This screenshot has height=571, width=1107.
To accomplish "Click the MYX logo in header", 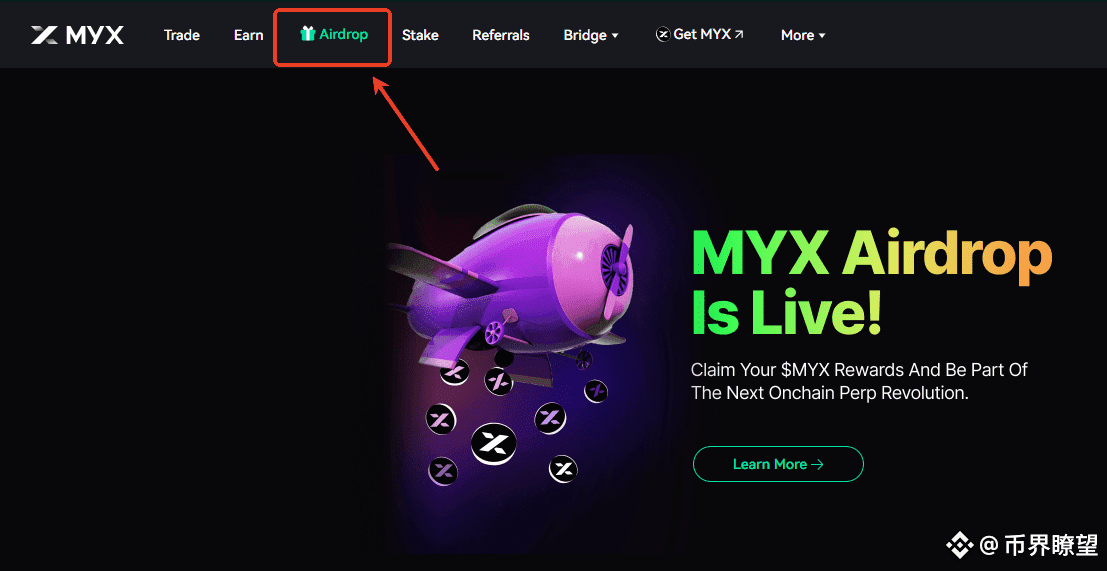I will pyautogui.click(x=77, y=35).
